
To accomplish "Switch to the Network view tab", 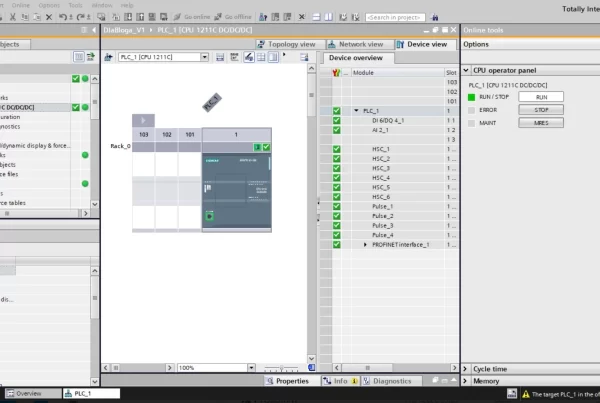I will click(355, 44).
